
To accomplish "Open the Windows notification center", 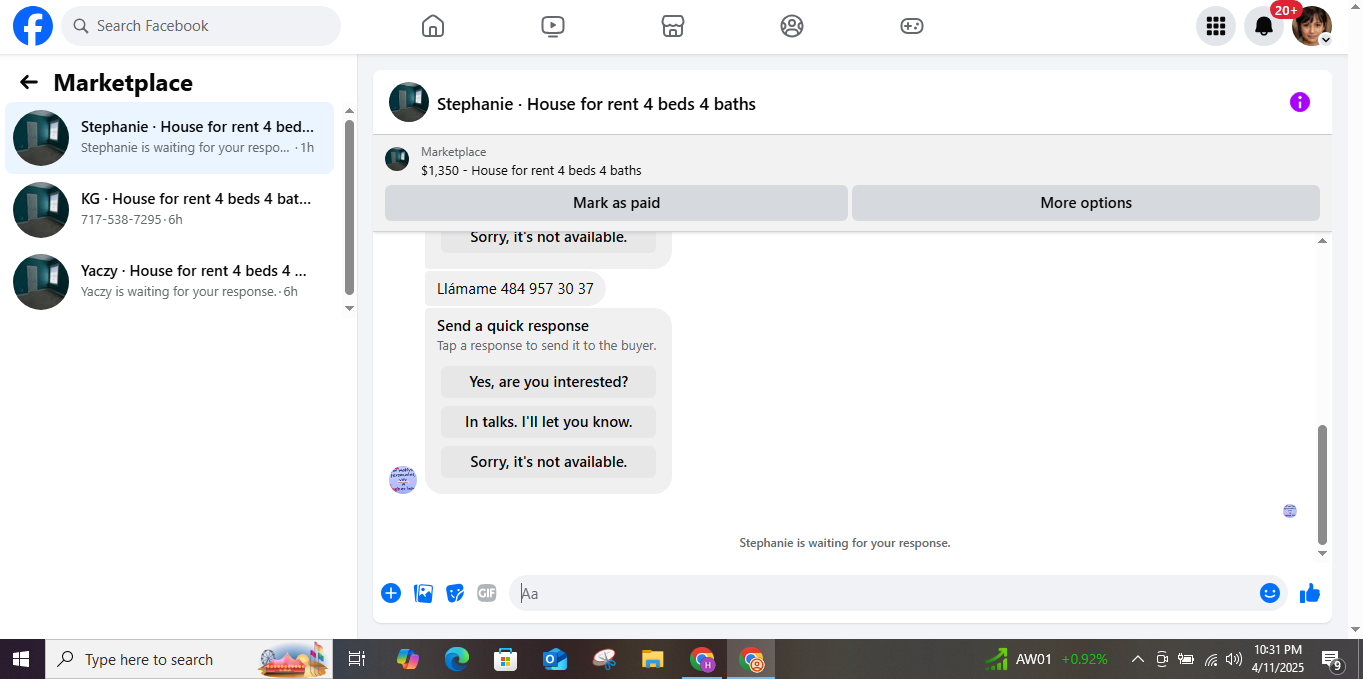I will click(1332, 659).
